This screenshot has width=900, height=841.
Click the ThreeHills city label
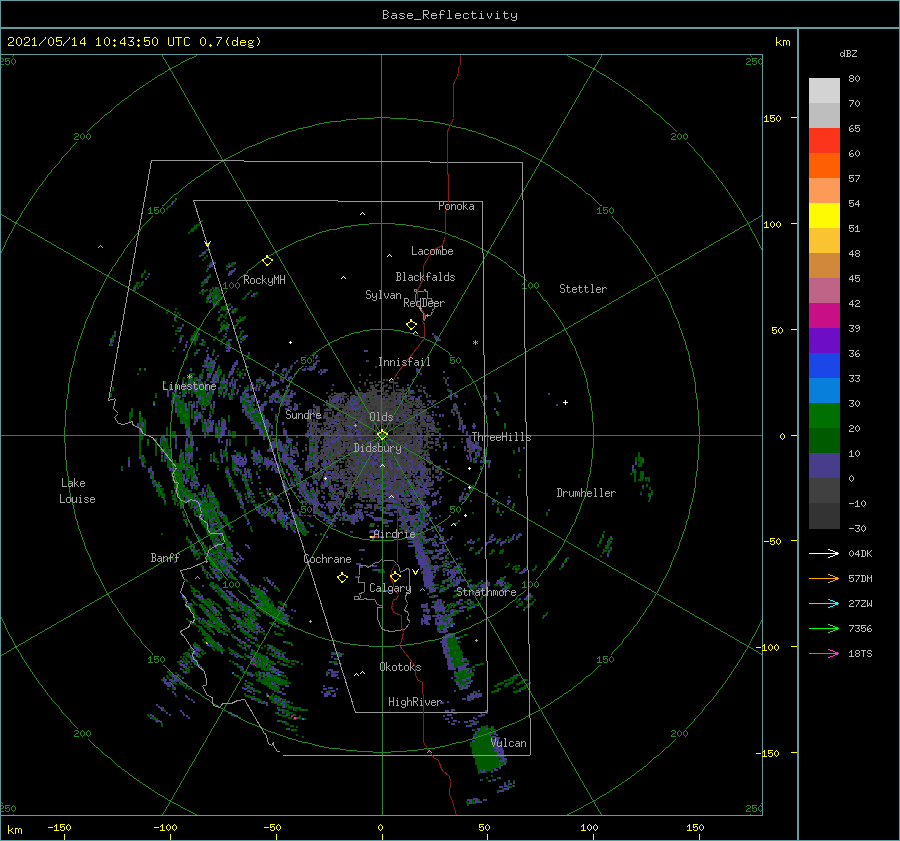tap(501, 437)
